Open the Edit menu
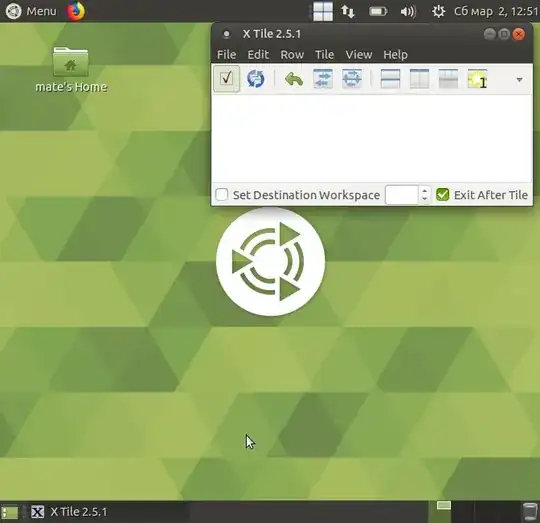The width and height of the screenshot is (540, 523). (x=258, y=54)
